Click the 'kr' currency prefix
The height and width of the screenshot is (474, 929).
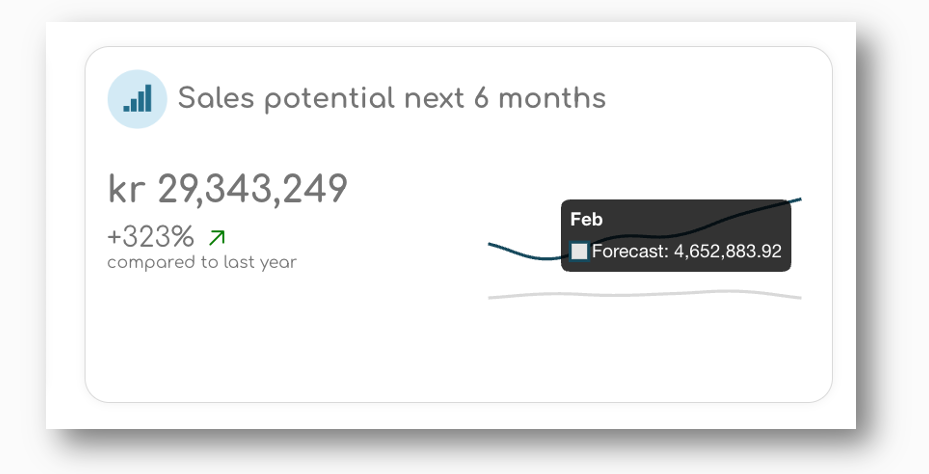126,189
